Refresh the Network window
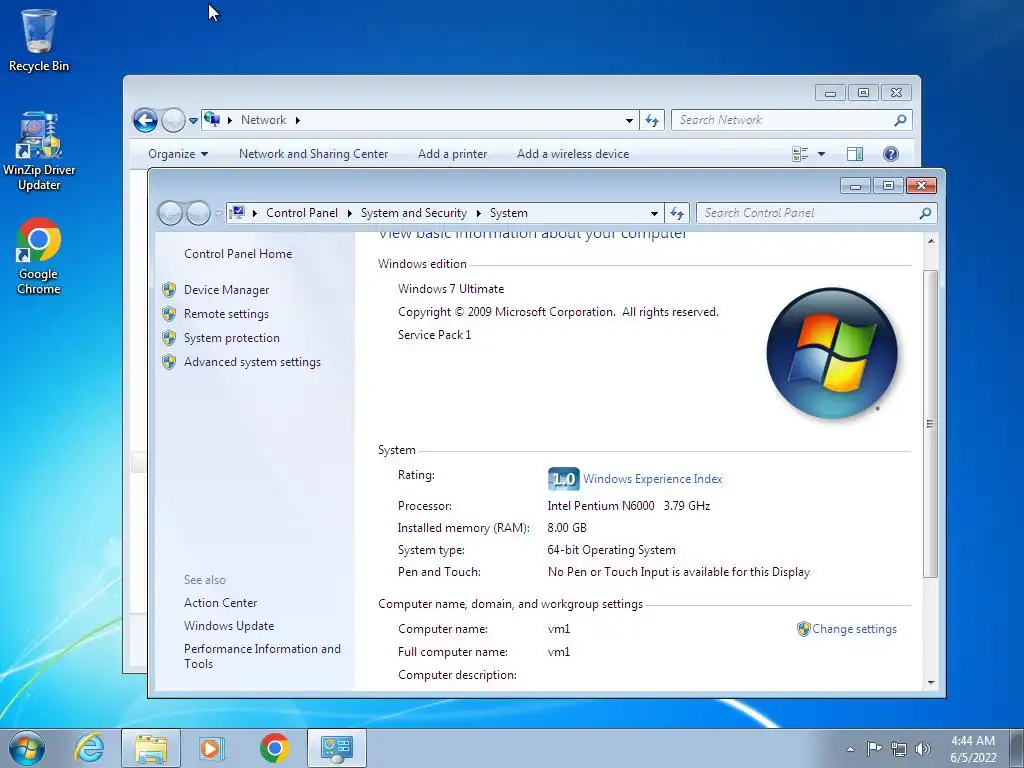This screenshot has width=1024, height=768. 652,120
